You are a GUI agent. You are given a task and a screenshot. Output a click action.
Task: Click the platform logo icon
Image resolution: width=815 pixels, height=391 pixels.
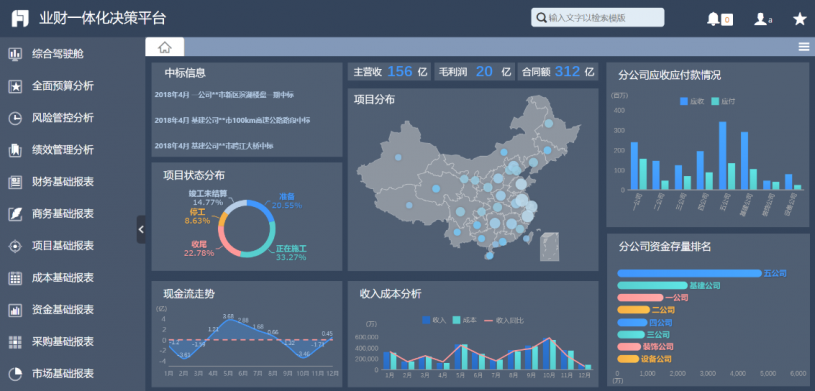pyautogui.click(x=20, y=19)
